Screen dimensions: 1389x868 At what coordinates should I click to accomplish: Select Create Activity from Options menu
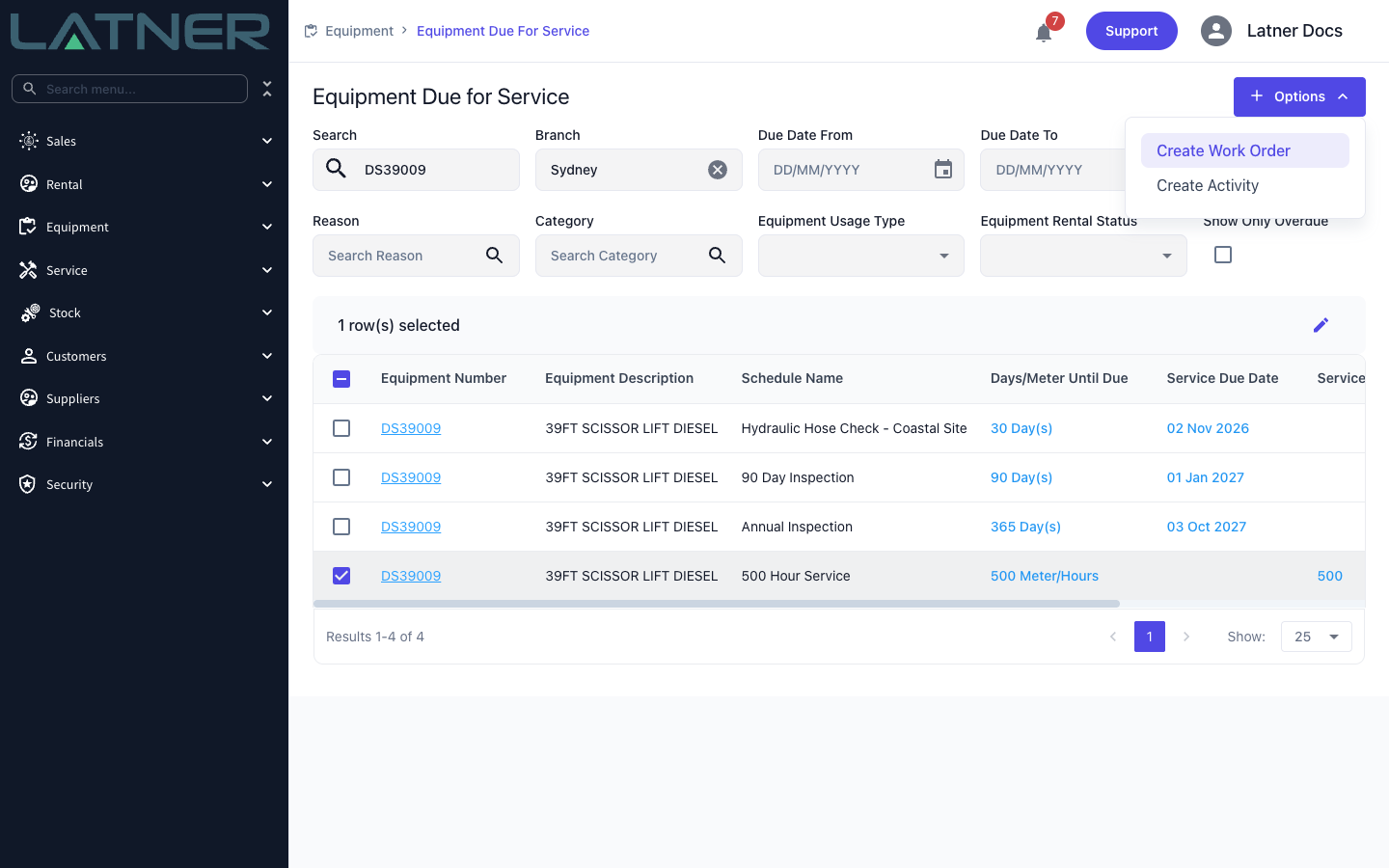1245,185
